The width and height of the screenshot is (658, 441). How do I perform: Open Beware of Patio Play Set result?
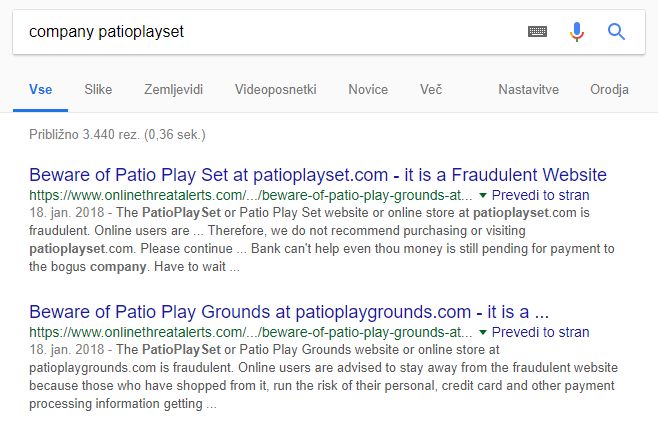click(318, 175)
